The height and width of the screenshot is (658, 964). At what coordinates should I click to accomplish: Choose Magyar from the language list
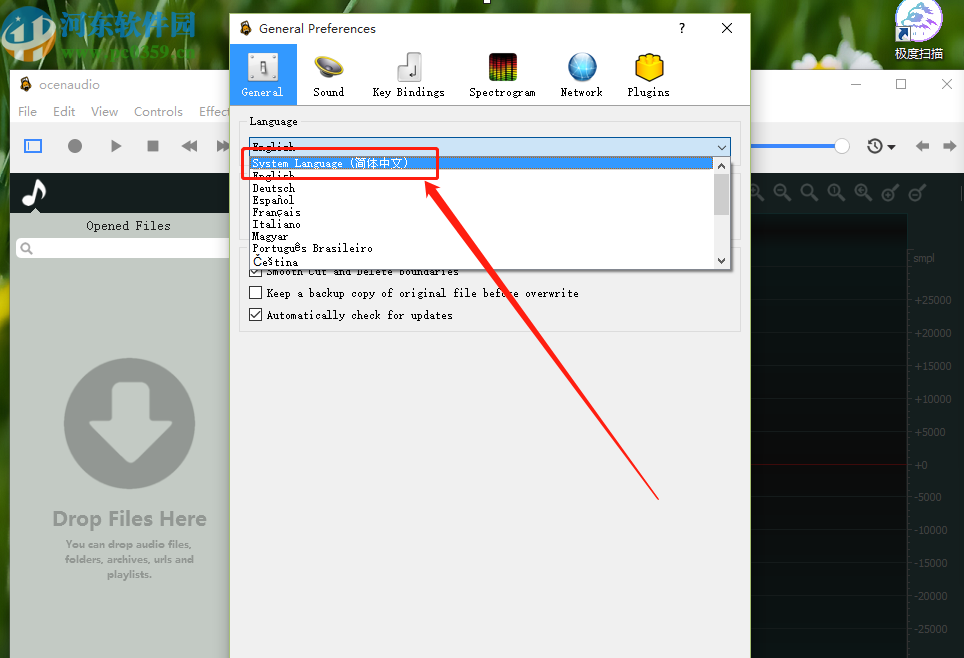click(482, 236)
